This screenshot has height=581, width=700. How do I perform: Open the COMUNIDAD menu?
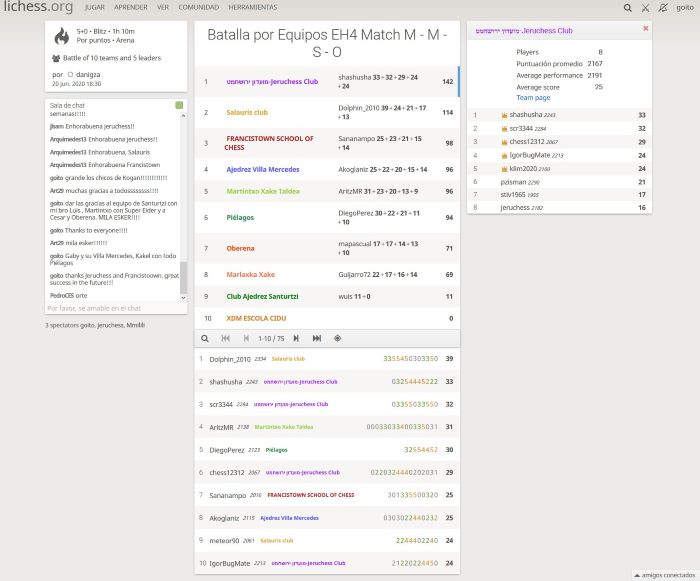198,7
